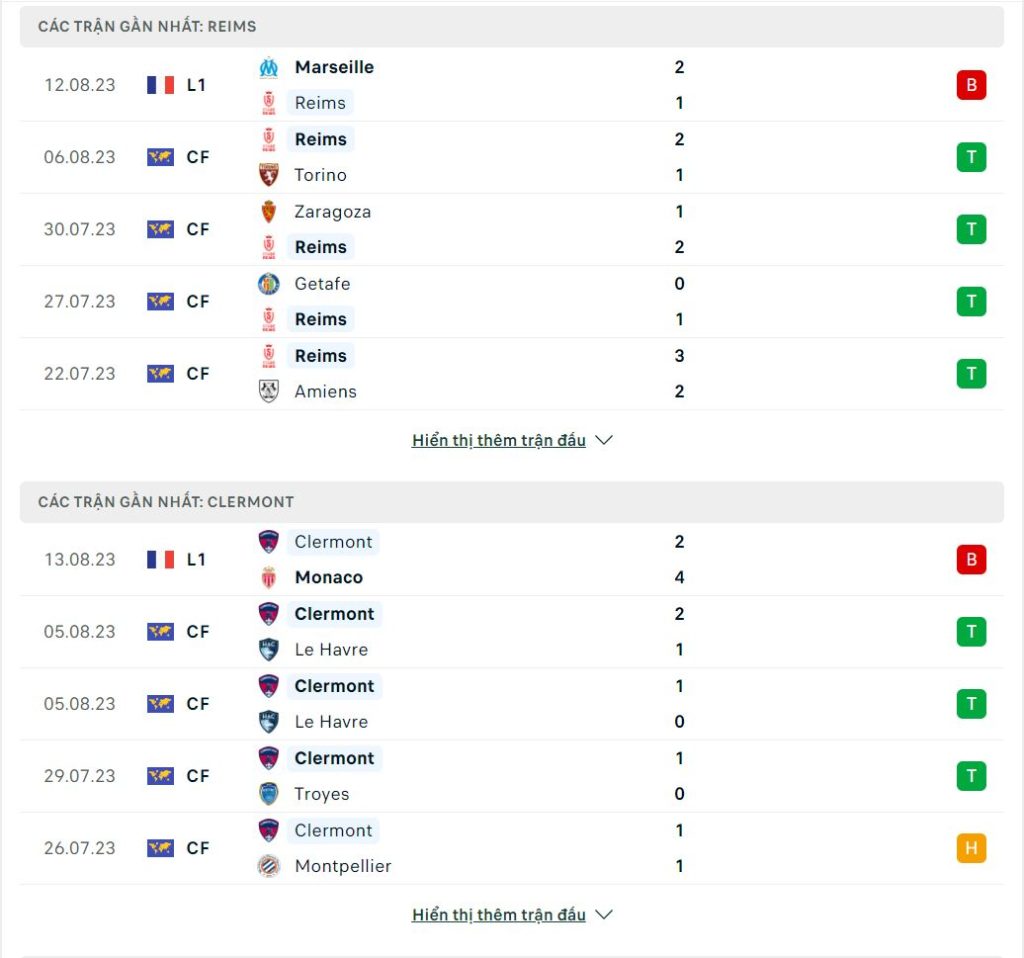Click the Amiens club crest
1024x958 pixels.
click(268, 391)
